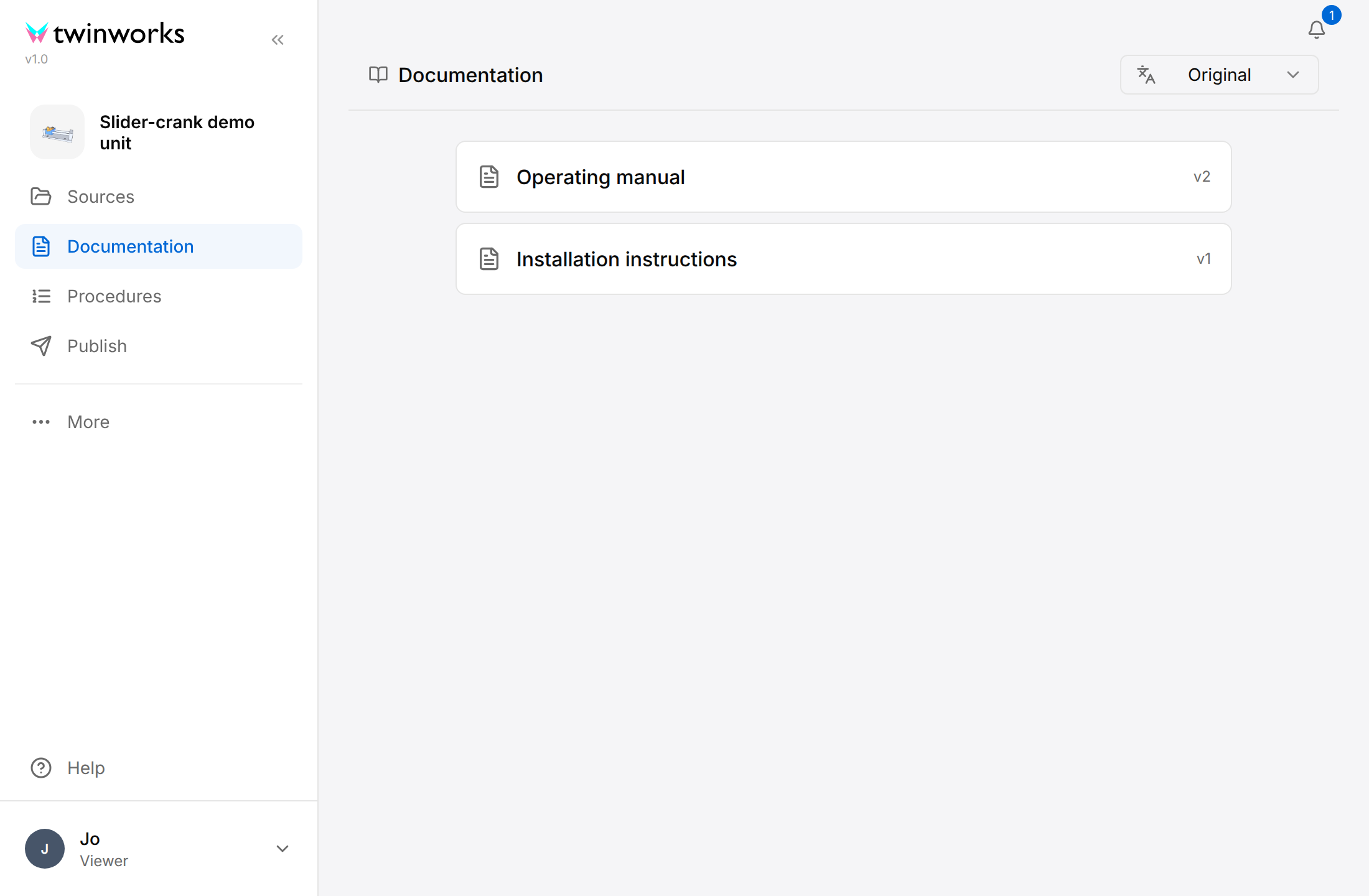Select Documentation in the sidebar
Image resolution: width=1369 pixels, height=896 pixels.
(x=159, y=246)
